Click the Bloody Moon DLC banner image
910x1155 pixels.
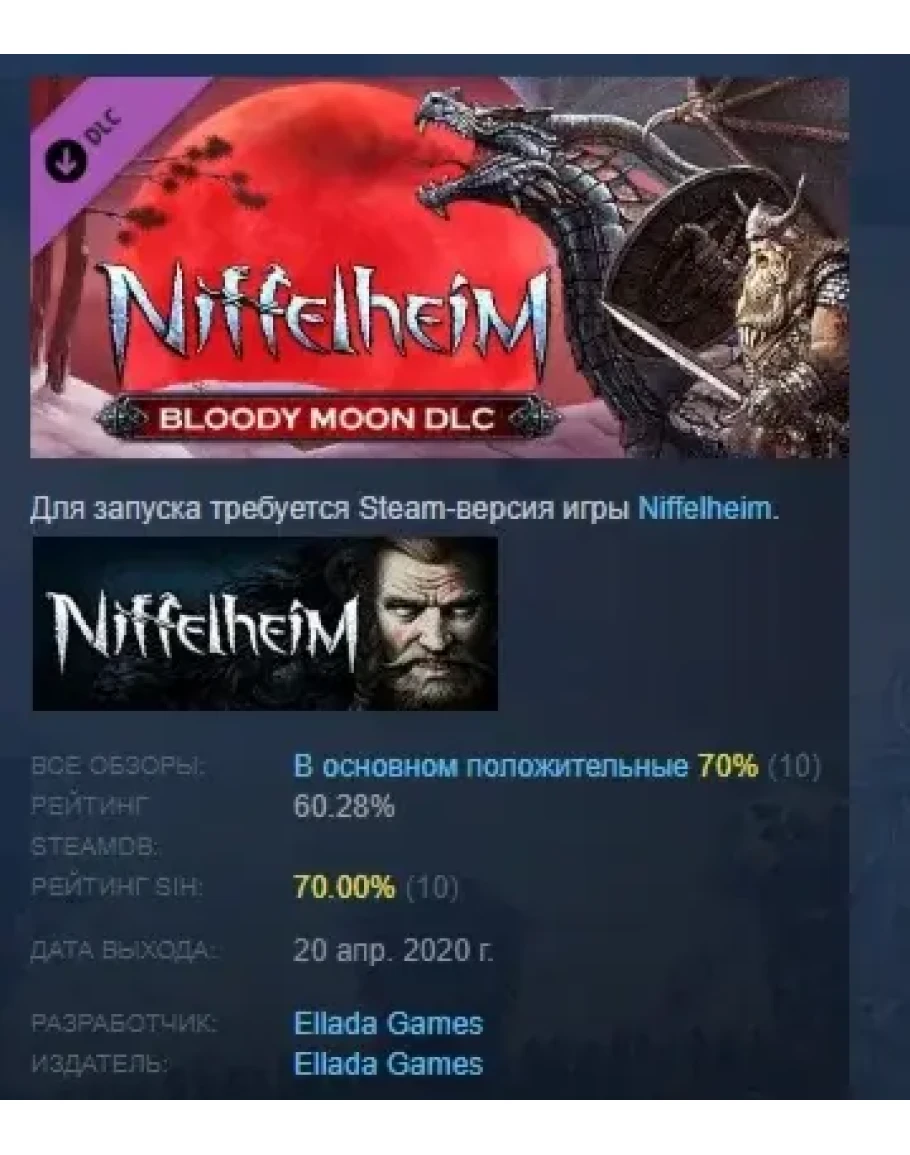[x=439, y=267]
